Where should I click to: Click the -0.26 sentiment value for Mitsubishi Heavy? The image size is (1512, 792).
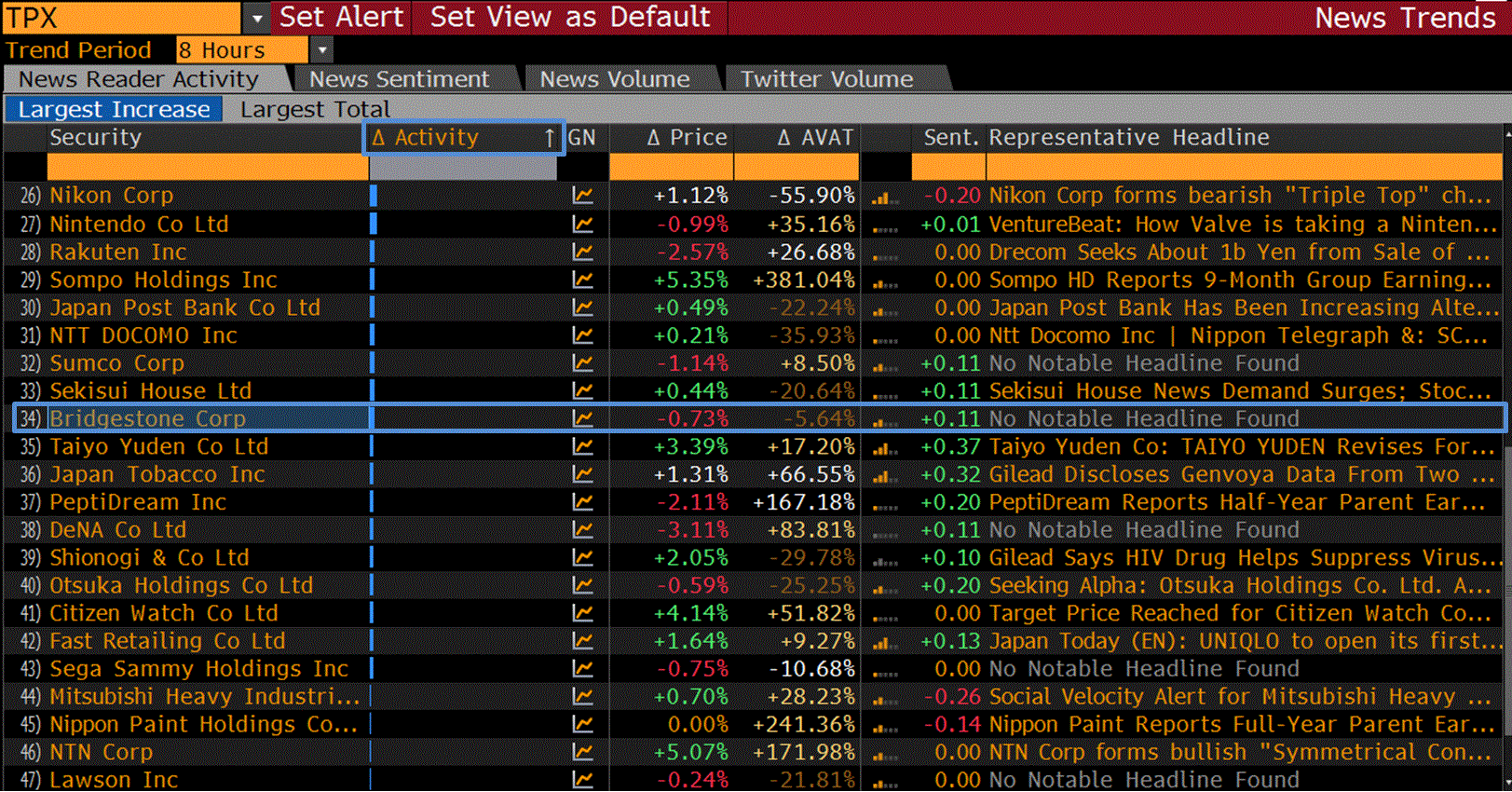click(951, 697)
